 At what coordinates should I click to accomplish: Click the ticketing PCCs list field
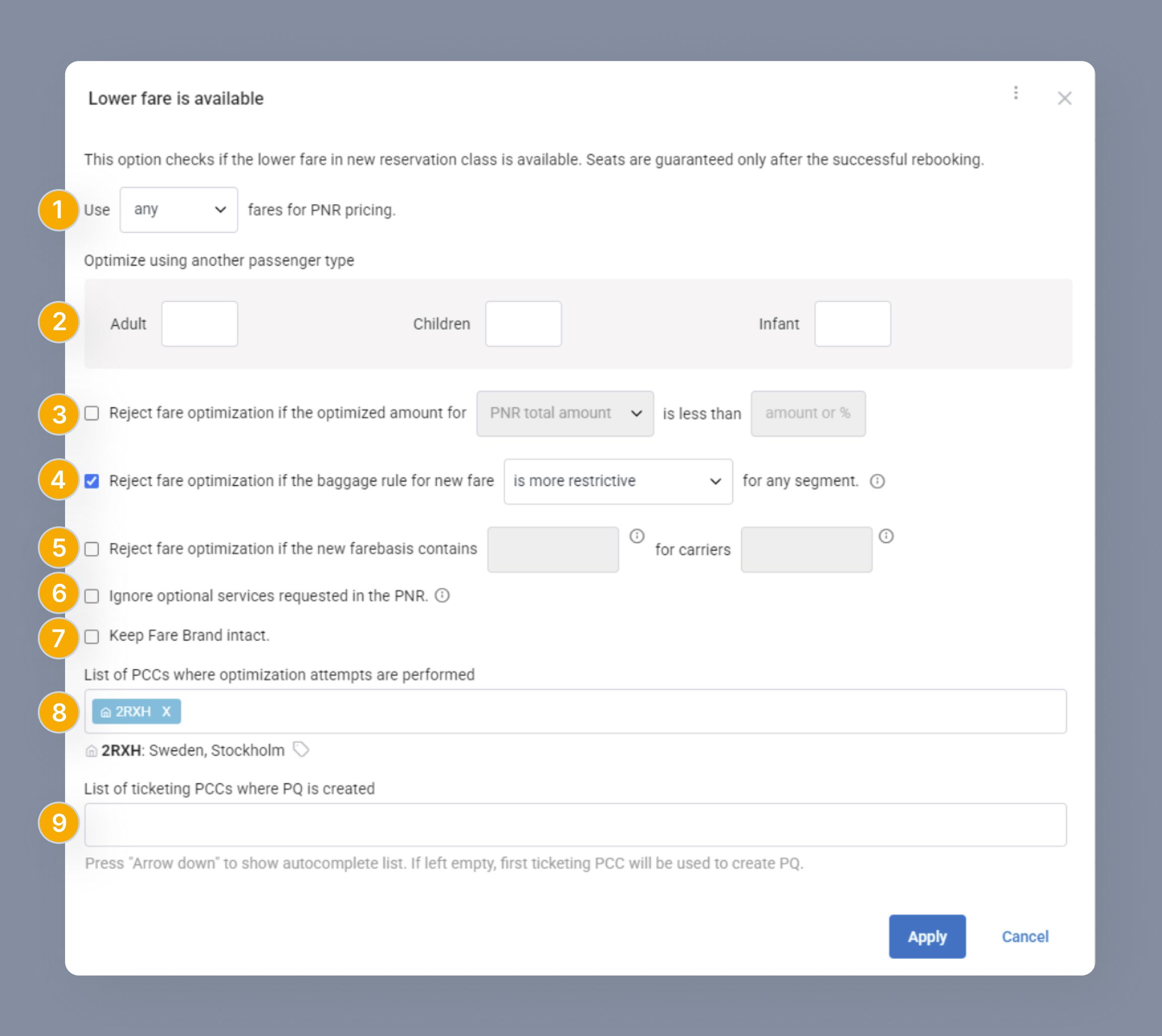point(575,825)
